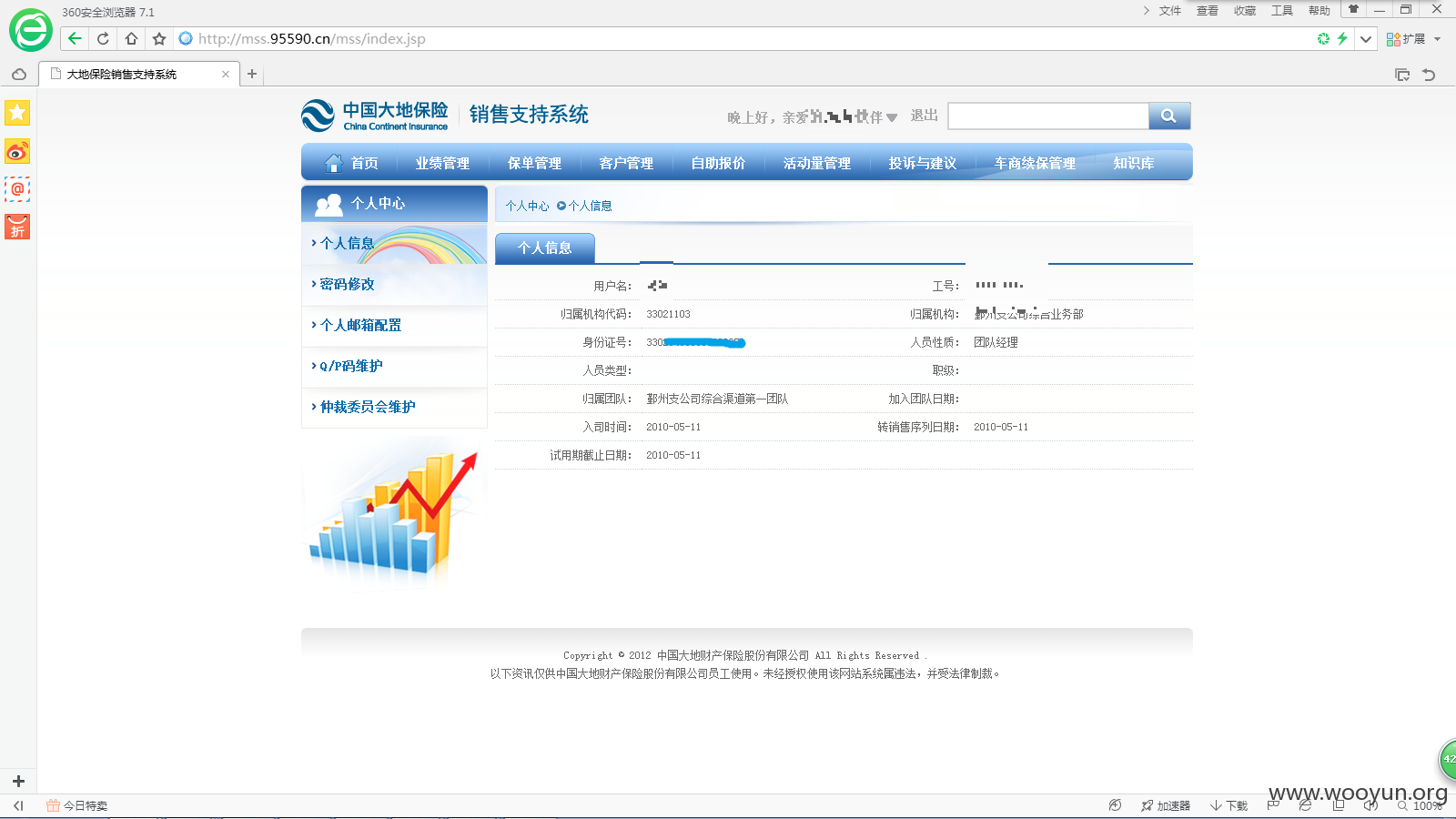Viewport: 1456px width, 819px height.
Task: Open the 帮助 menu
Action: click(x=1319, y=11)
